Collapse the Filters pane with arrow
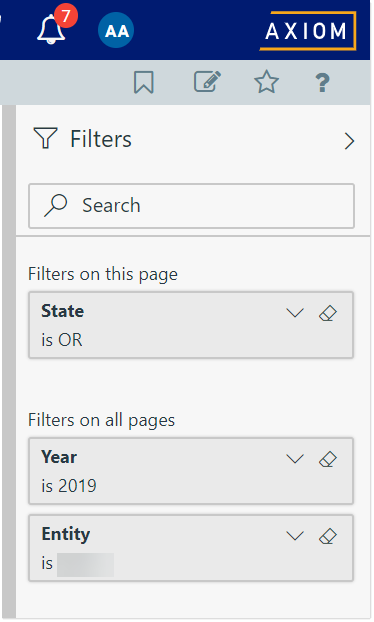Image resolution: width=374 pixels, height=622 pixels. 349,141
